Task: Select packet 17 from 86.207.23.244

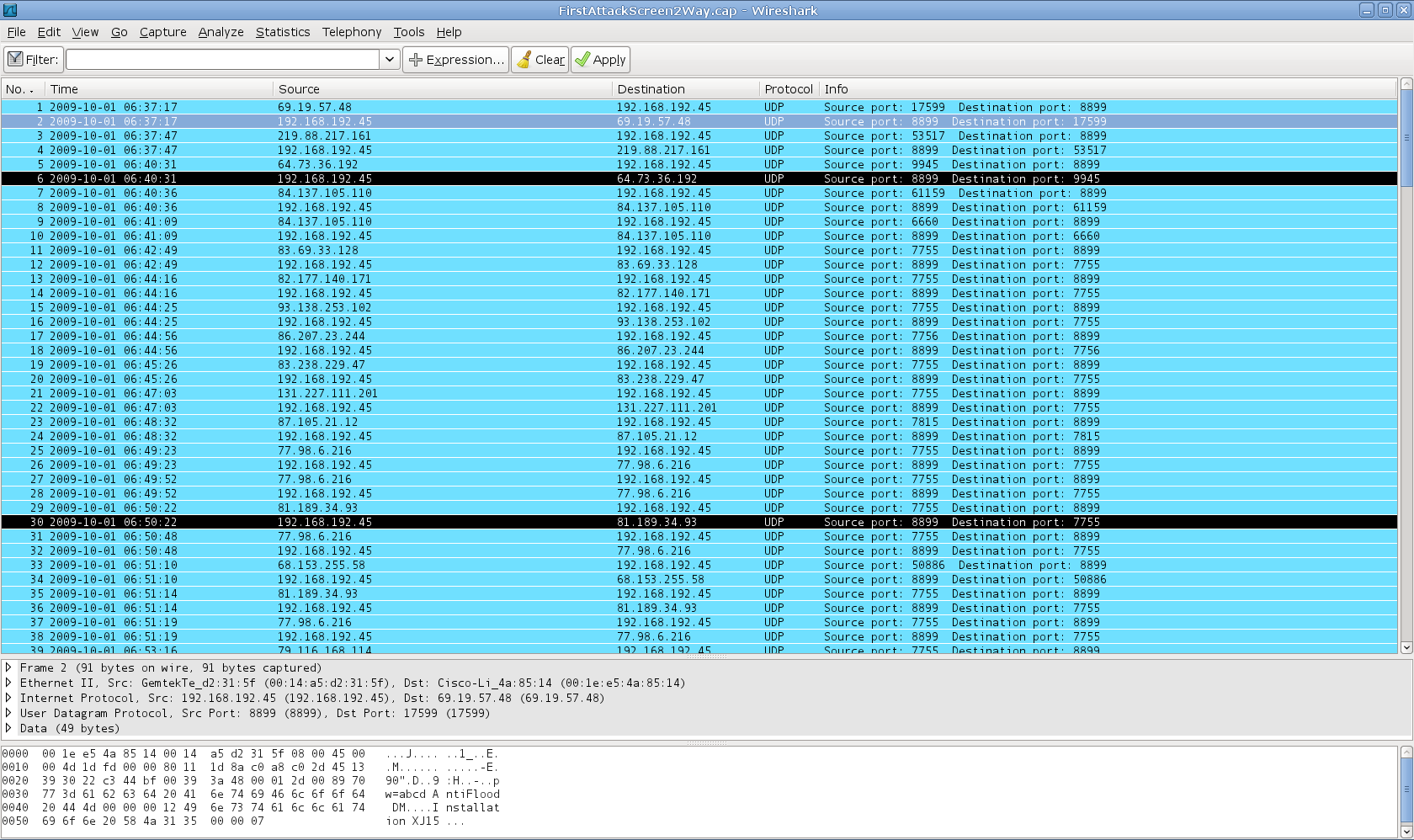Action: [x=699, y=336]
